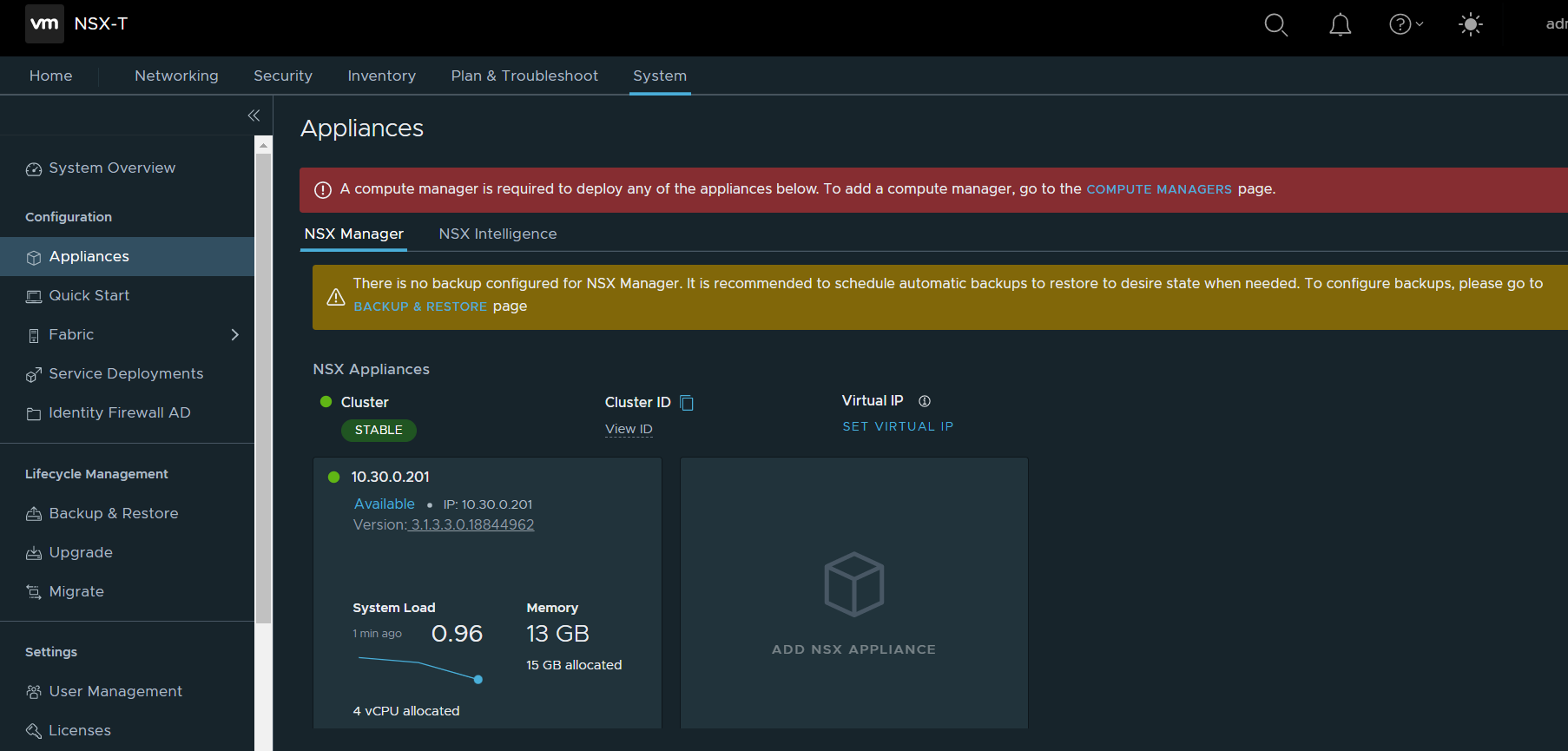The height and width of the screenshot is (751, 1568).
Task: Select Service Deployments in sidebar
Action: pyautogui.click(x=127, y=374)
